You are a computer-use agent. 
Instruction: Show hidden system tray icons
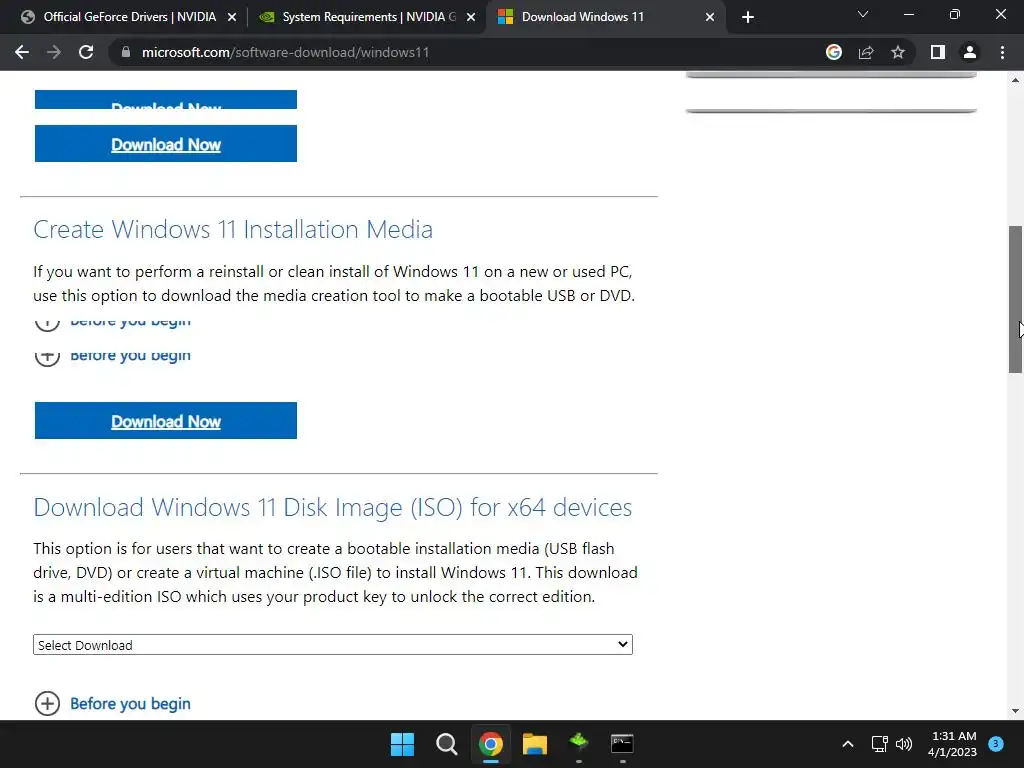848,744
